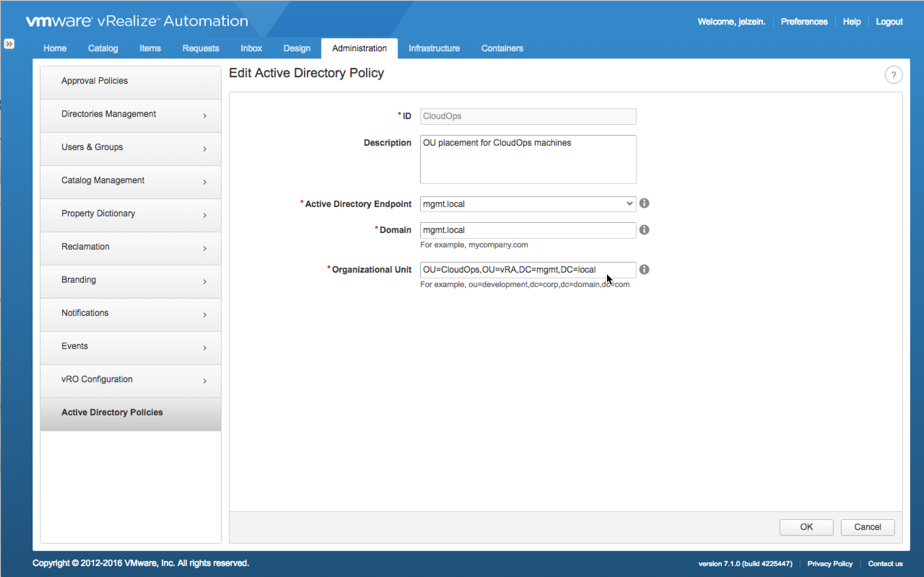This screenshot has height=577, width=924.
Task: Open the Design tab
Action: (297, 48)
